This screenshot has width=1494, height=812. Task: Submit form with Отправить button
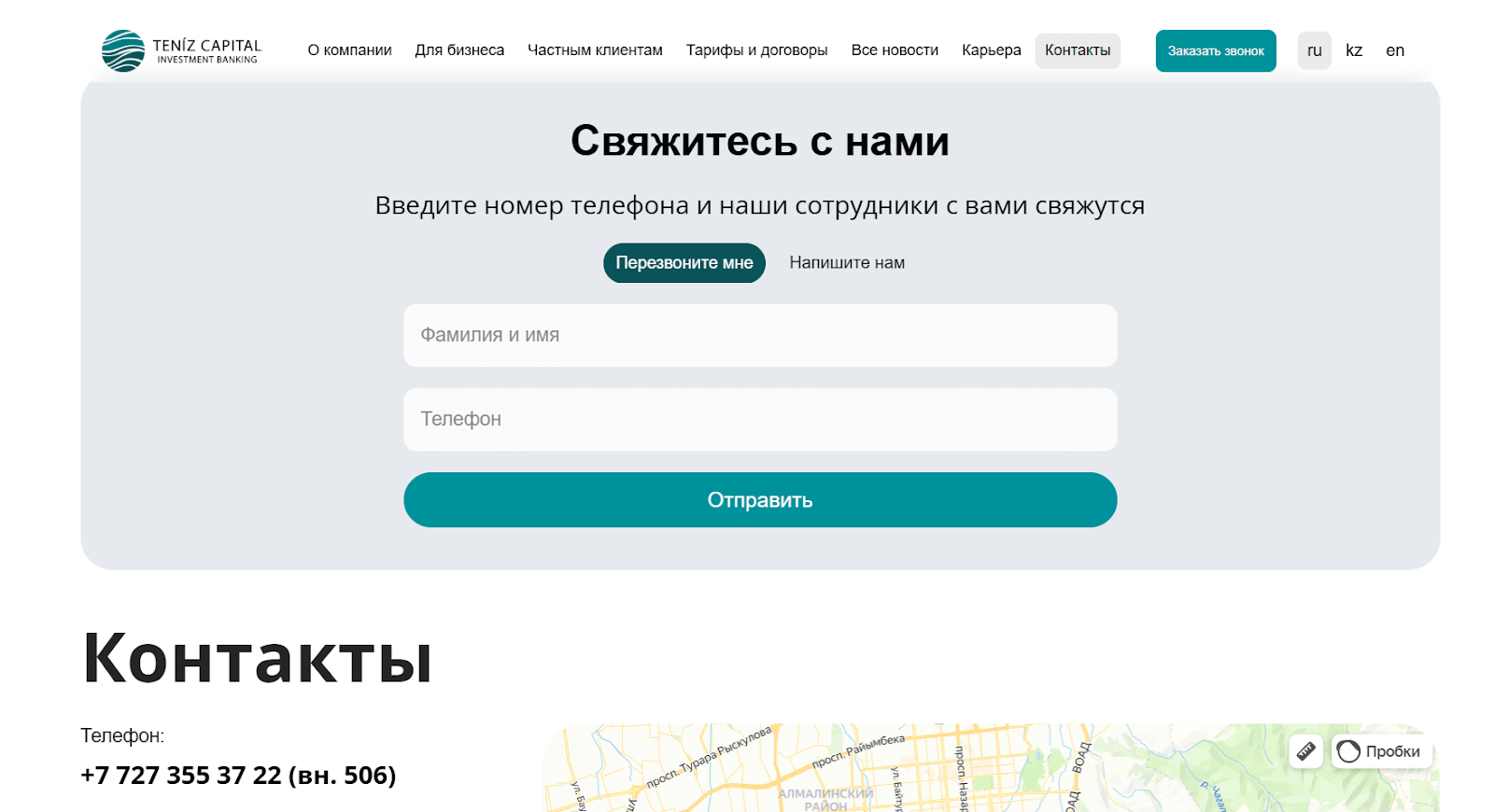[760, 500]
